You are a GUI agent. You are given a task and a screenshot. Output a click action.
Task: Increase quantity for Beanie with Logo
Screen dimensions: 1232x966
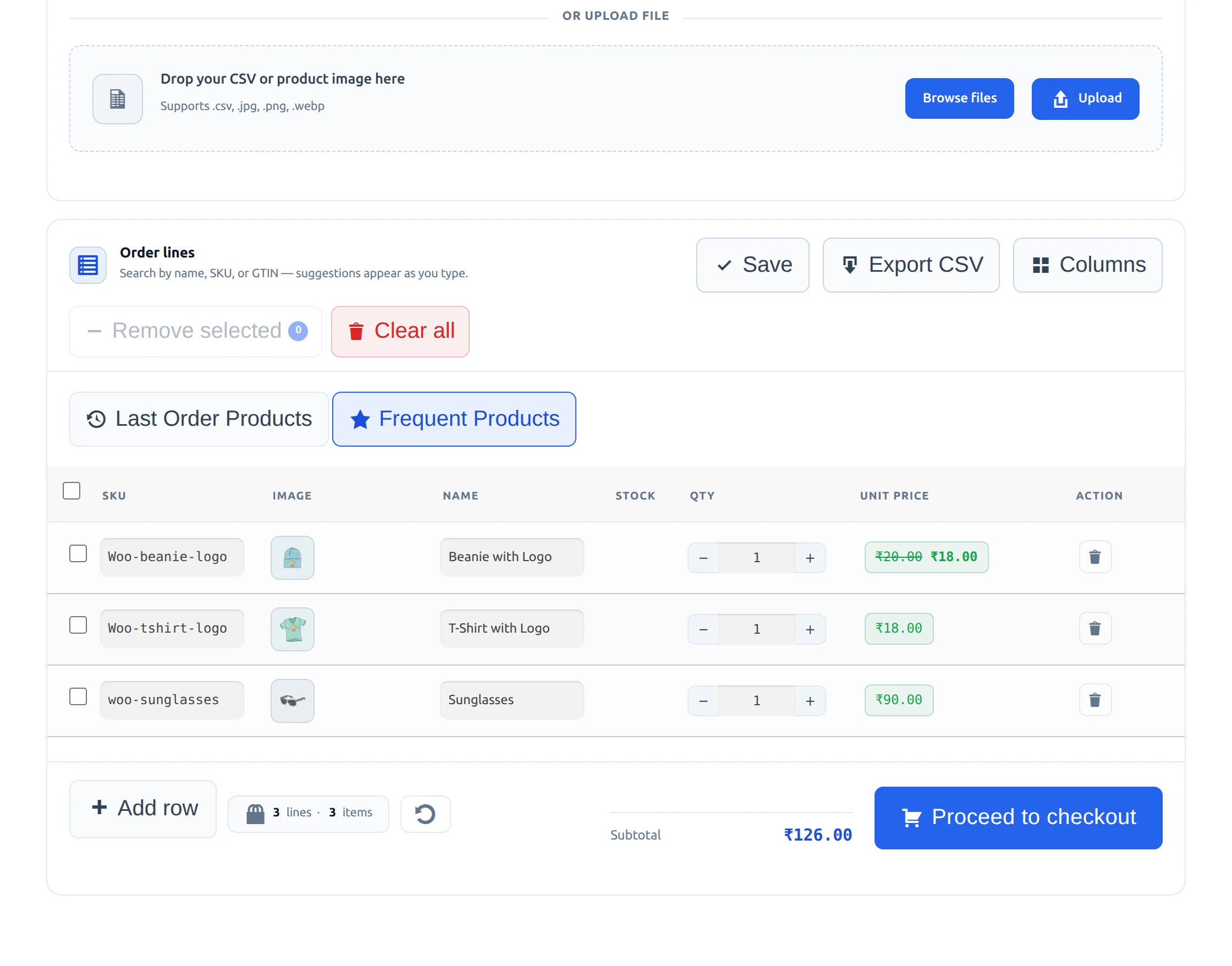(810, 558)
